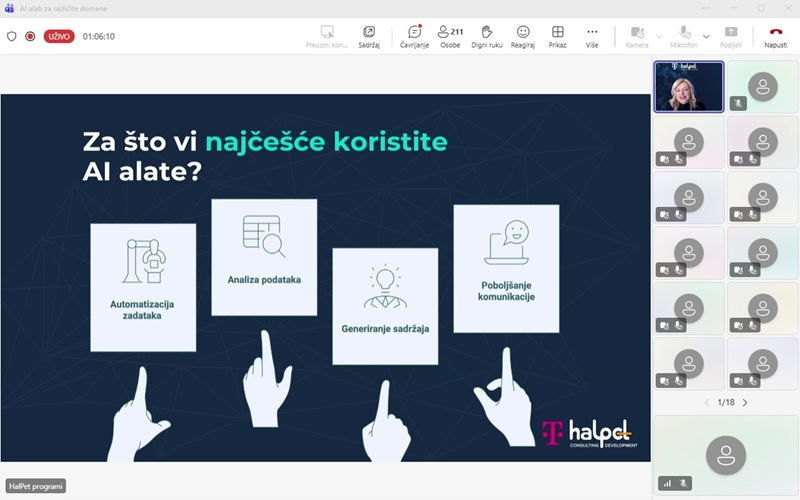Go to previous participants page
The height and width of the screenshot is (500, 800).
707,402
